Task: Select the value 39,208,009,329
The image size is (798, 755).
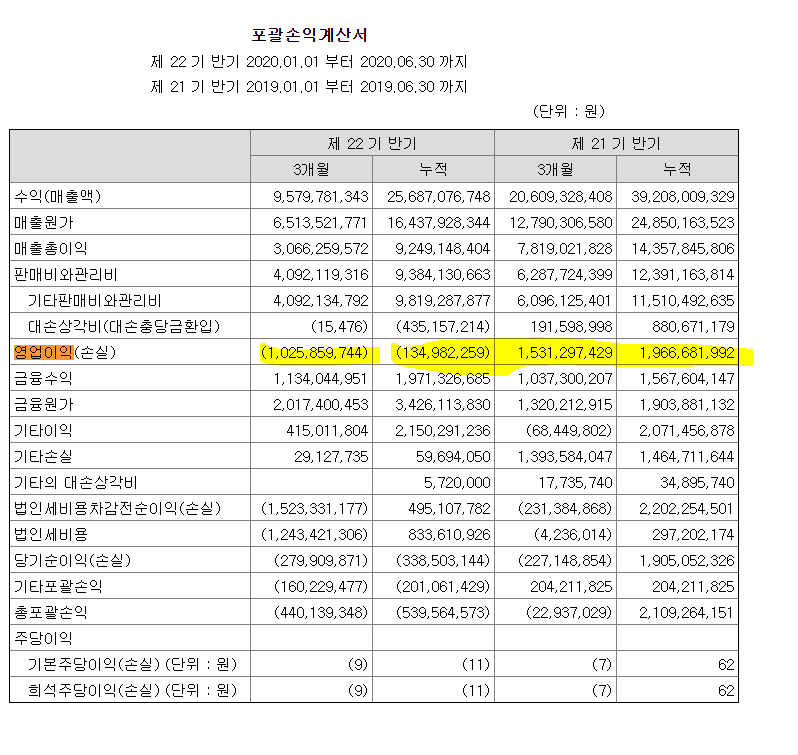Action: [682, 196]
